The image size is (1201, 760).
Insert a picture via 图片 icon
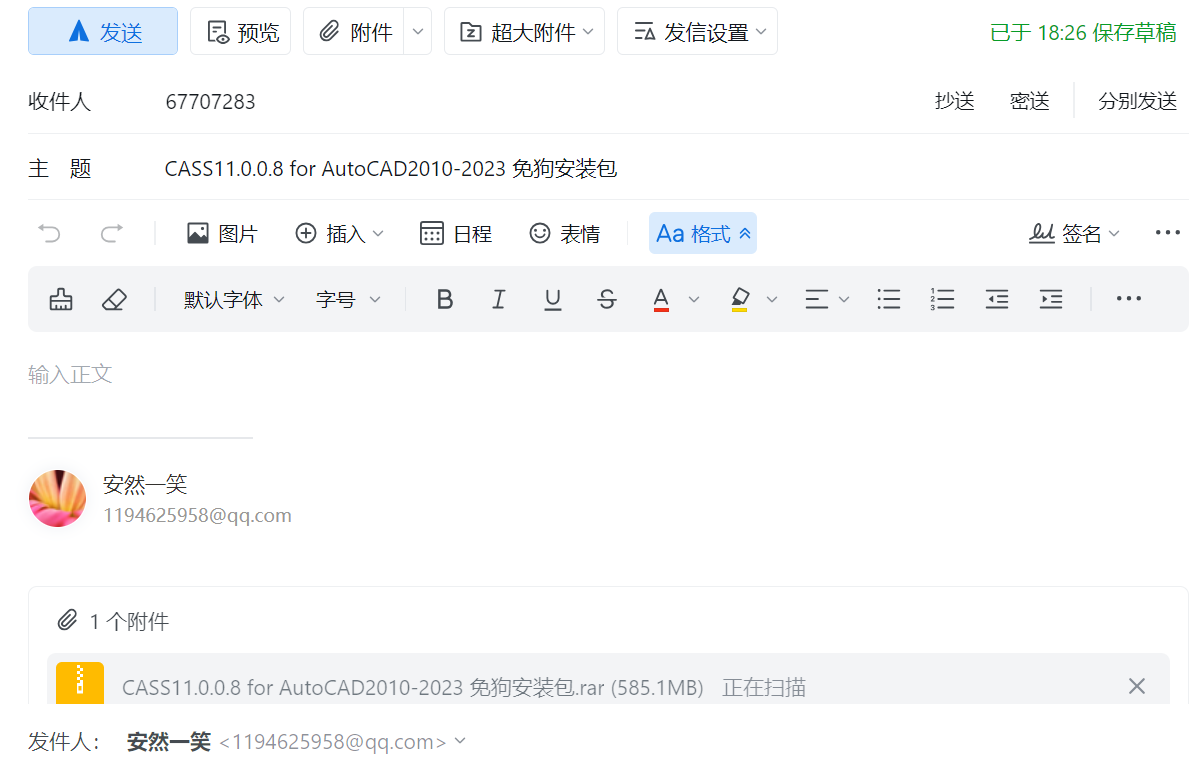click(222, 233)
